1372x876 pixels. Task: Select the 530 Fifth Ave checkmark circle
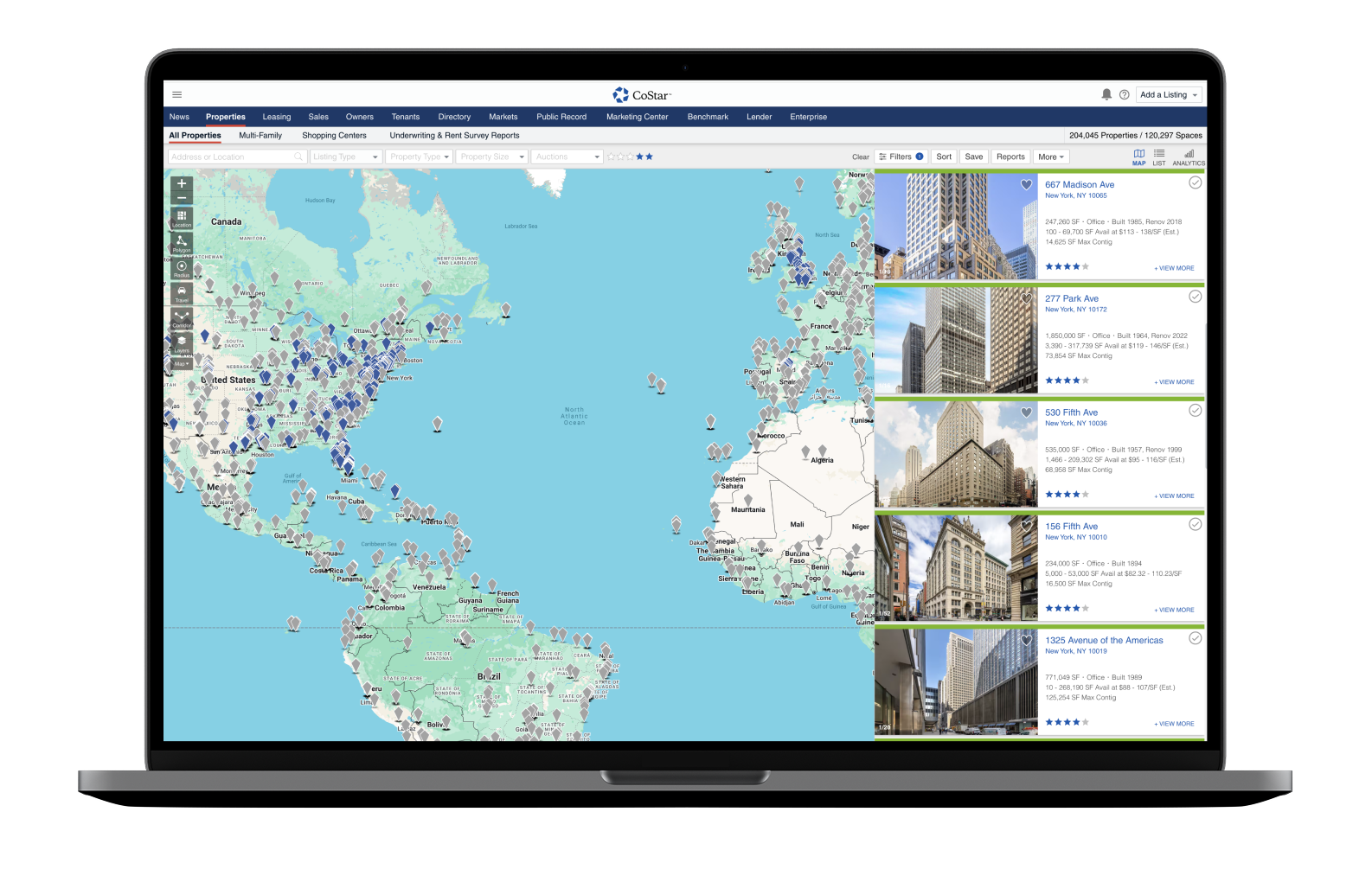pyautogui.click(x=1195, y=411)
